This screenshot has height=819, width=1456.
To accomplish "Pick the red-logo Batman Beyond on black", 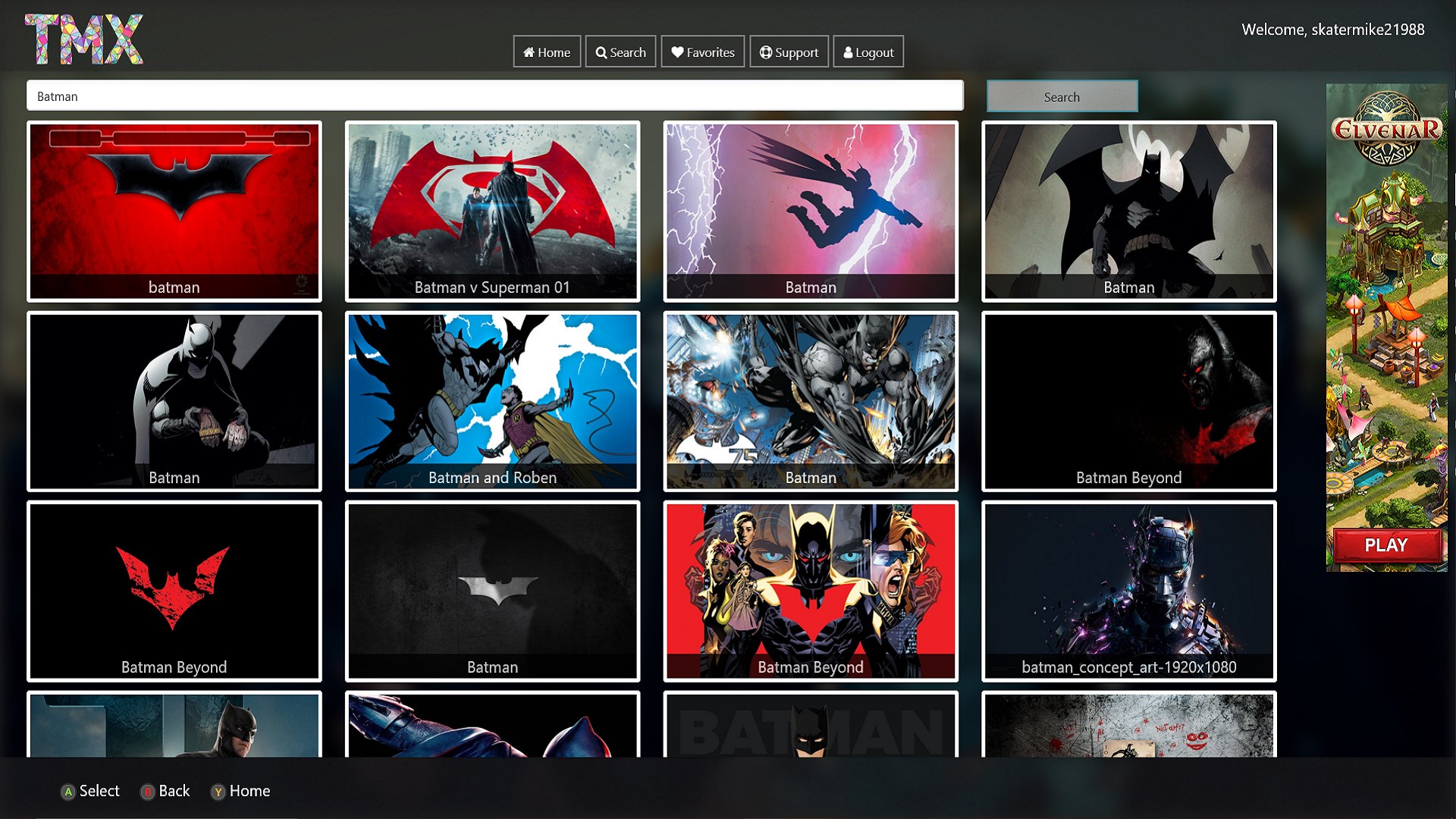I will coord(174,590).
